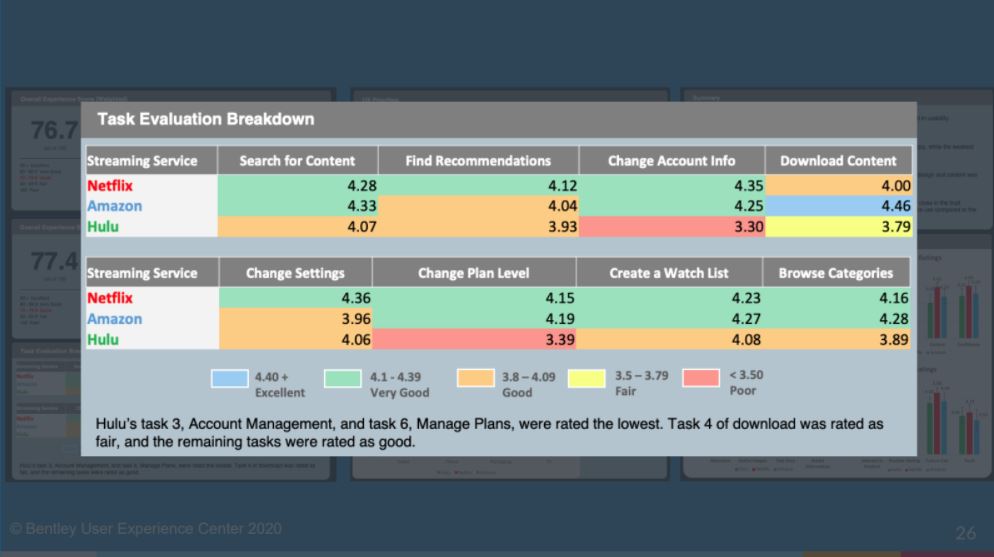Click the green Very Good legend swatch
Screen dimensions: 994x557
click(343, 378)
